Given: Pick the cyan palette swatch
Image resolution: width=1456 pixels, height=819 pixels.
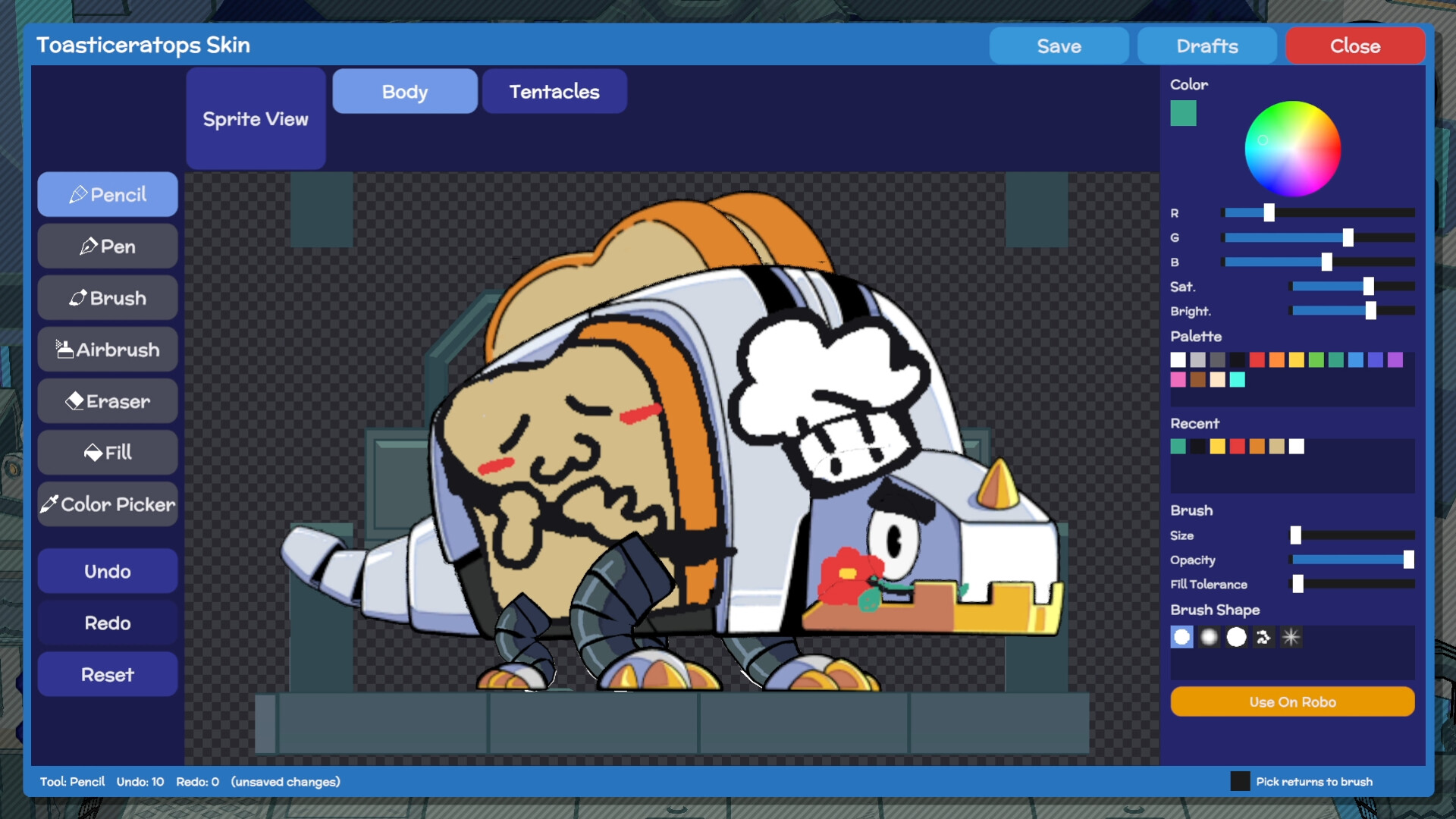Looking at the screenshot, I should tap(1237, 379).
